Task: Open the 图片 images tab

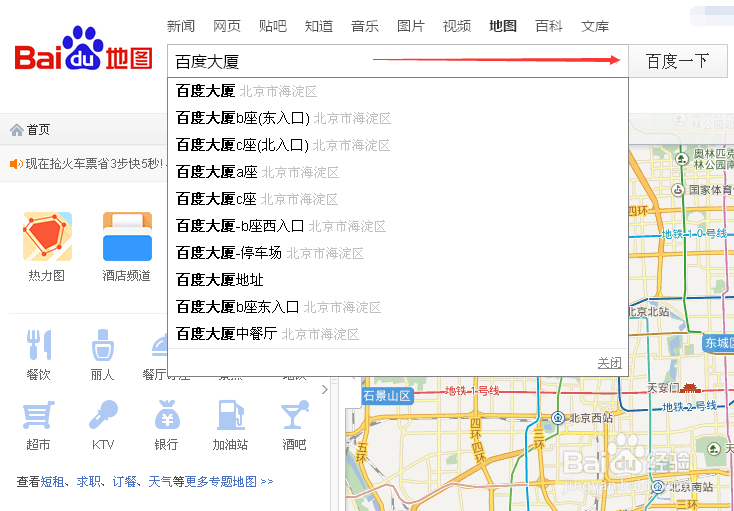Action: point(411,26)
